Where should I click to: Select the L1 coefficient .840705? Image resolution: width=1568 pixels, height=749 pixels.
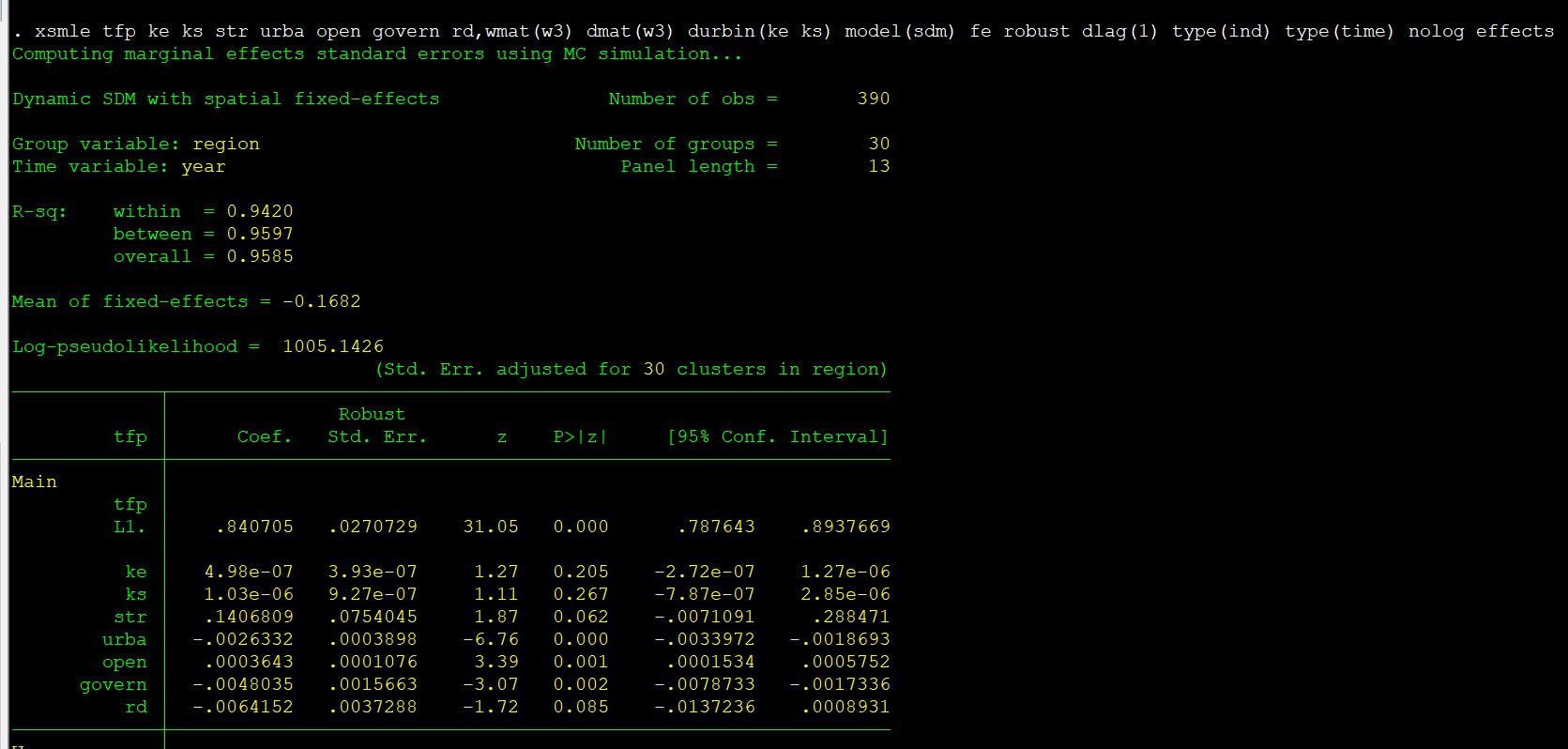[x=254, y=527]
